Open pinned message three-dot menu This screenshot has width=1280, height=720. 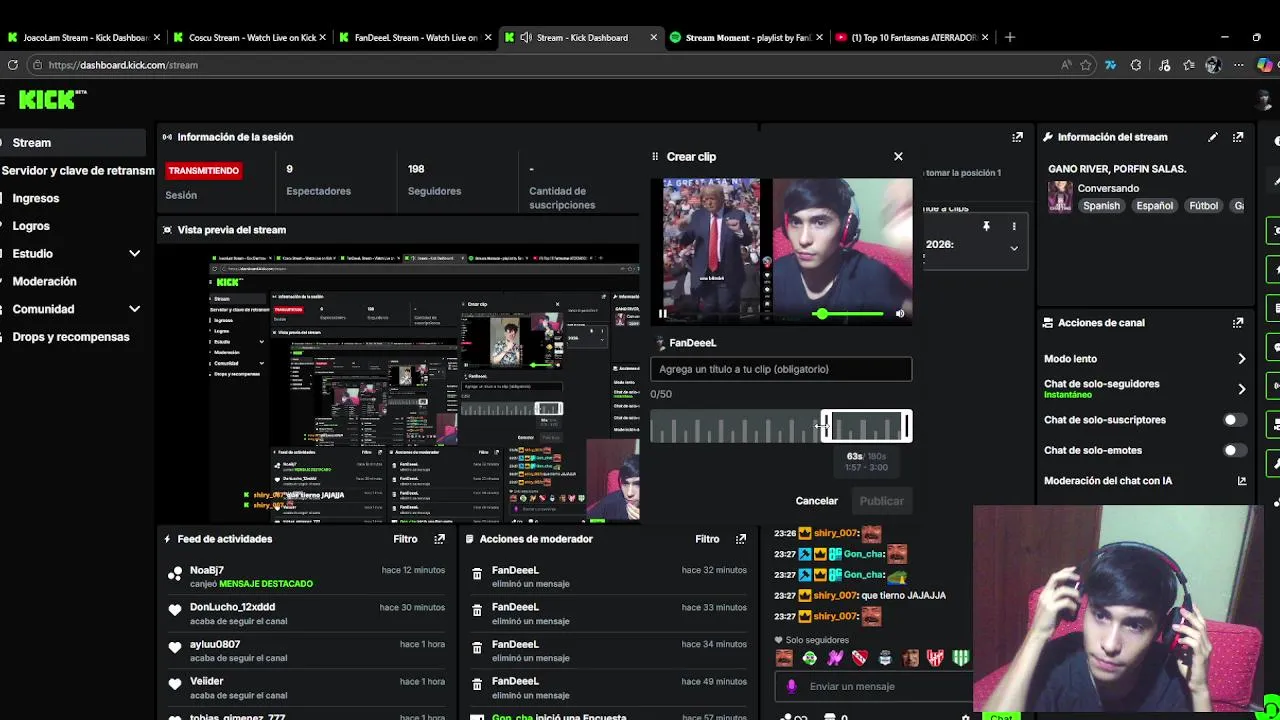[1014, 227]
